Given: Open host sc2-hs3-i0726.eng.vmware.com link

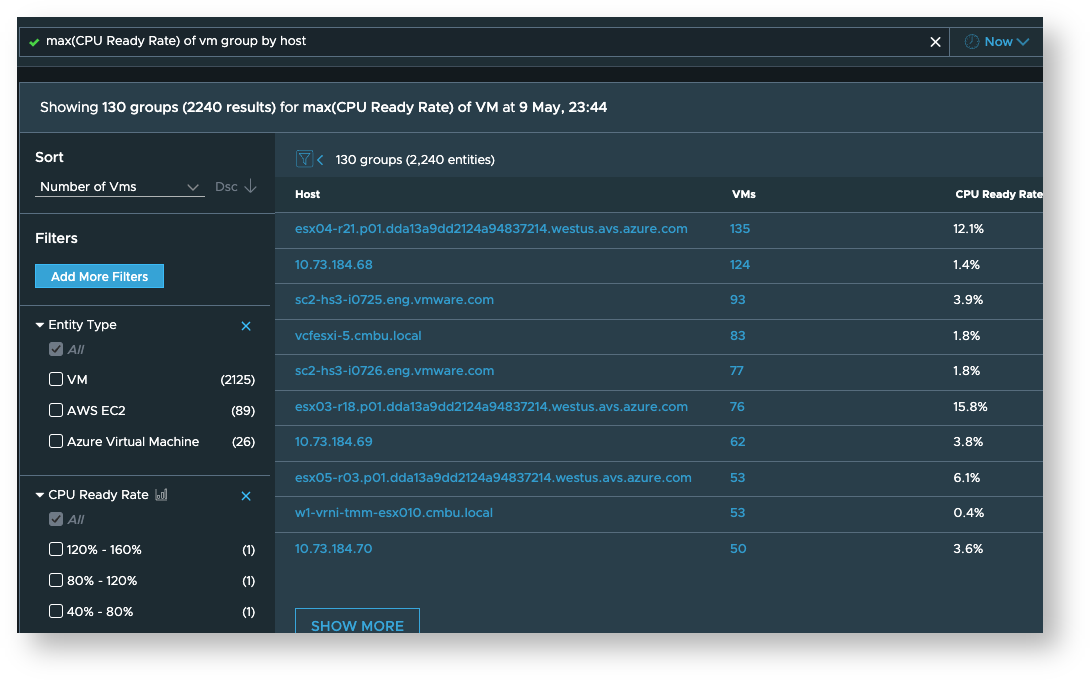Looking at the screenshot, I should click(x=395, y=371).
